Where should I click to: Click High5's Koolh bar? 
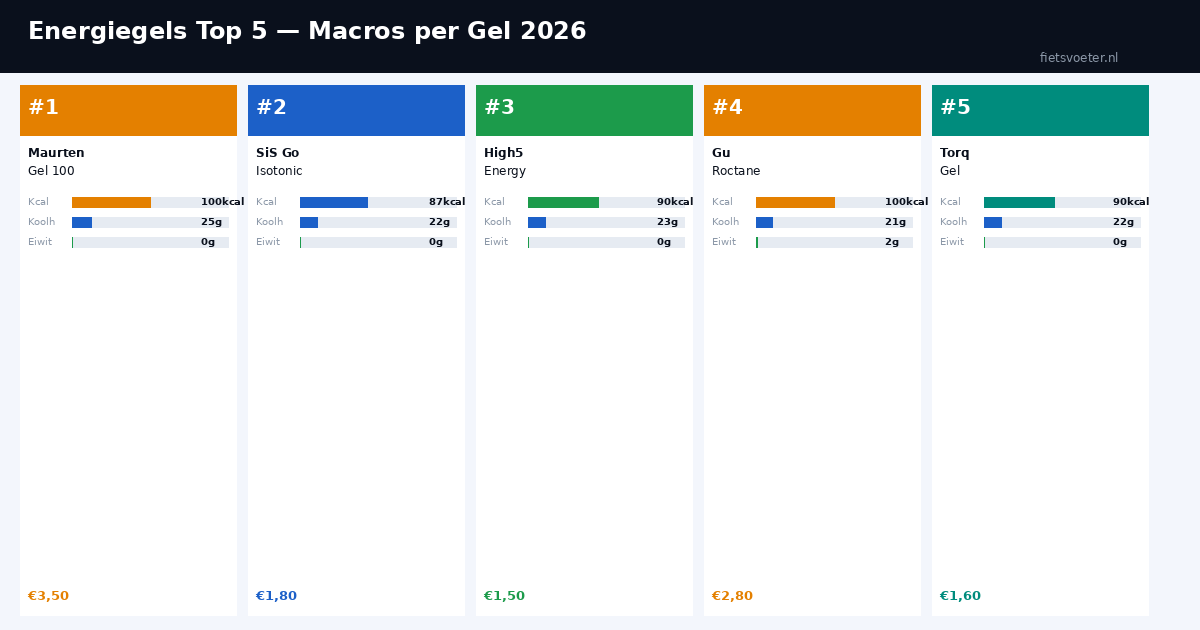606,222
